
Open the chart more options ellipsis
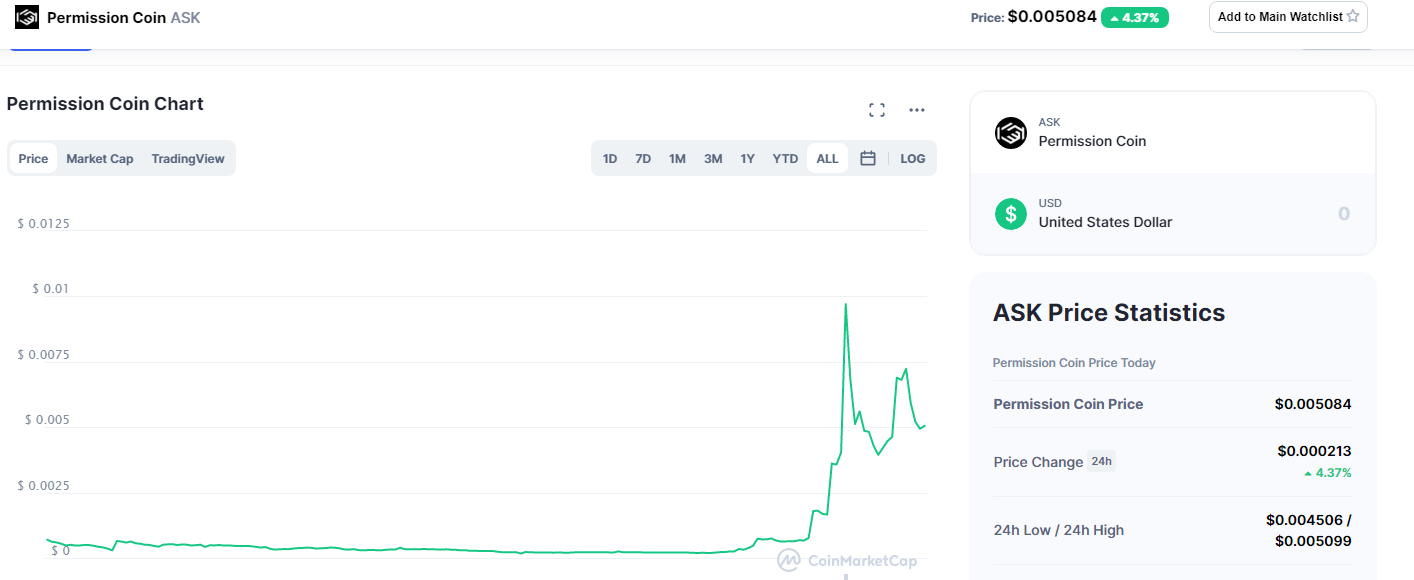pos(917,110)
